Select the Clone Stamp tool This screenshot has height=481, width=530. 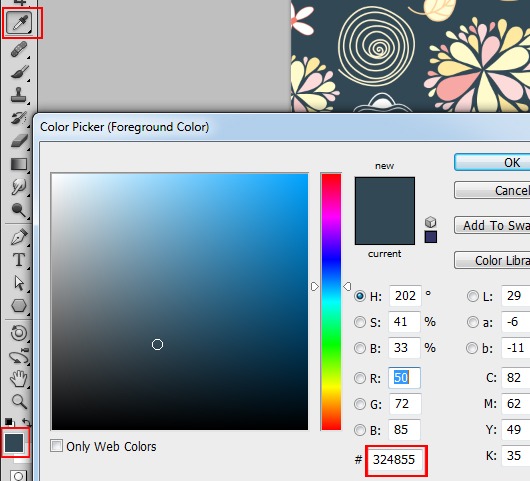coord(19,95)
